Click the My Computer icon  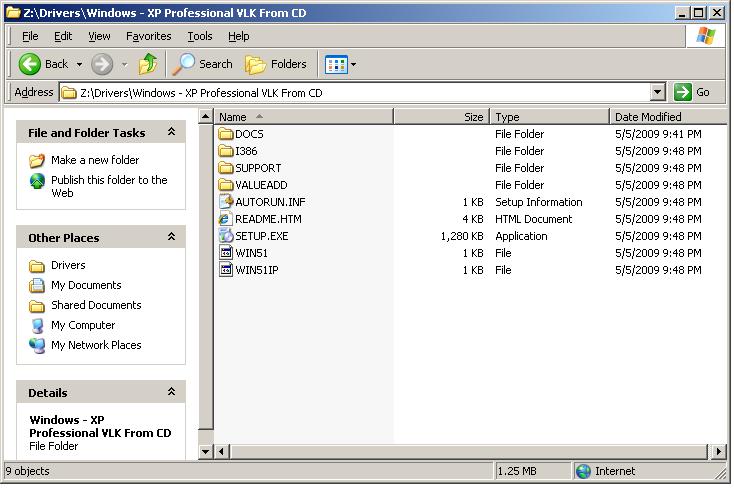37,325
